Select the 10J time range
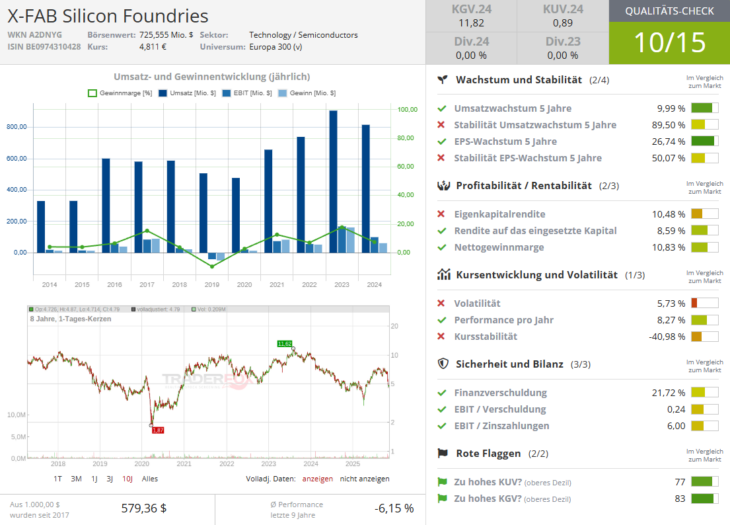This screenshot has height=525, width=730. click(x=127, y=479)
